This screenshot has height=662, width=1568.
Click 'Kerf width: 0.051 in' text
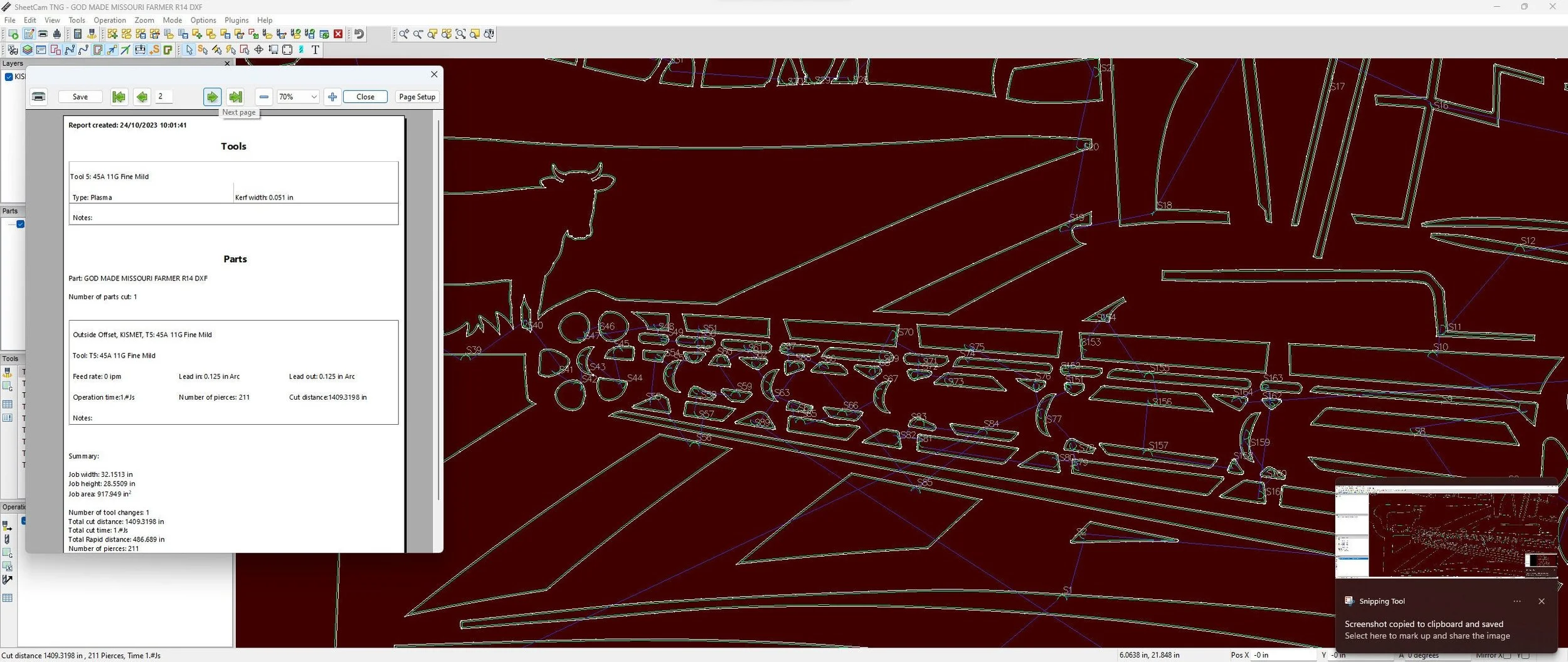[x=264, y=197]
